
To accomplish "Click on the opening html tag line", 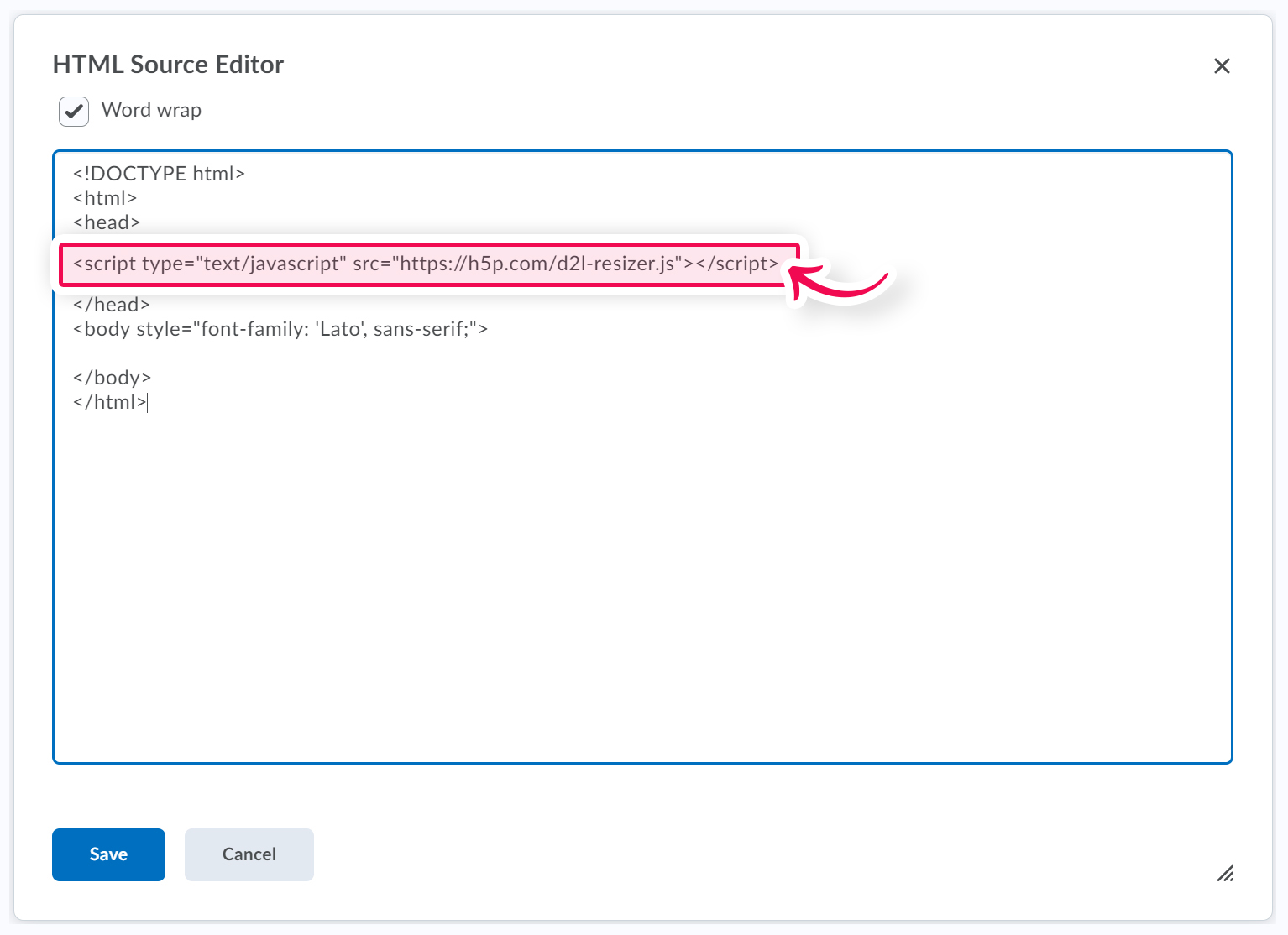I will (x=105, y=198).
